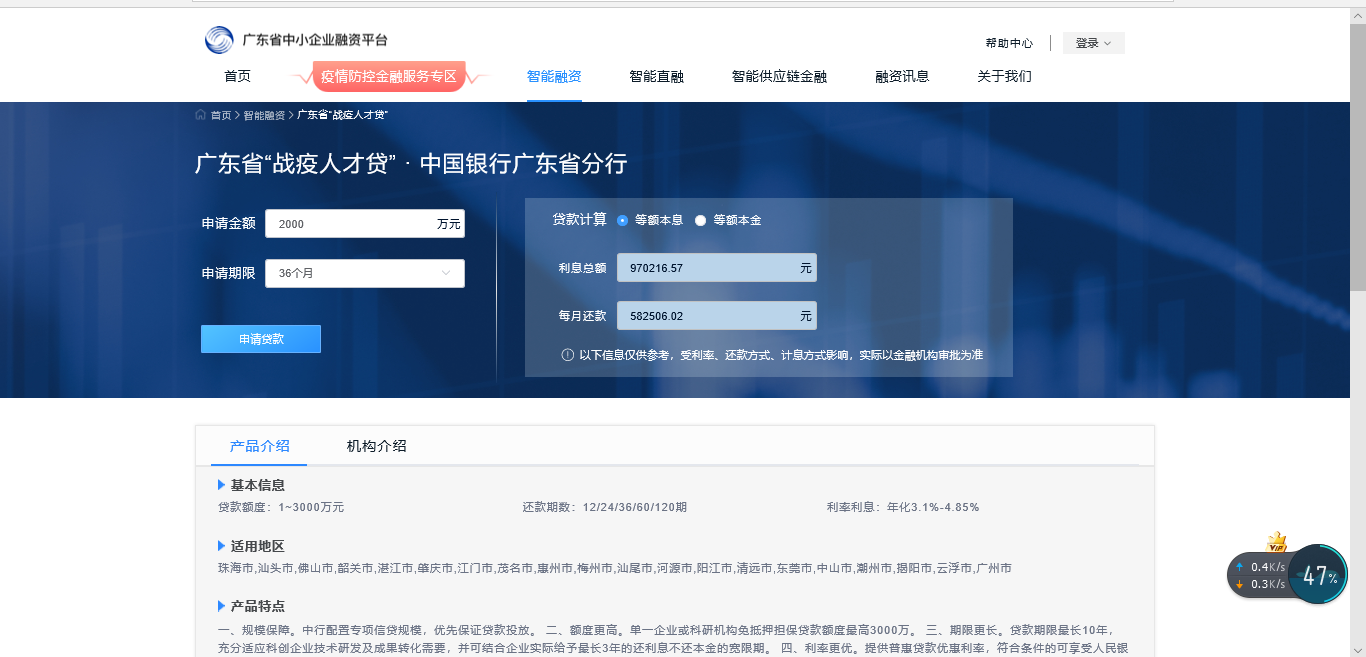
Task: Click the 47% circular speed gauge
Action: point(1319,576)
